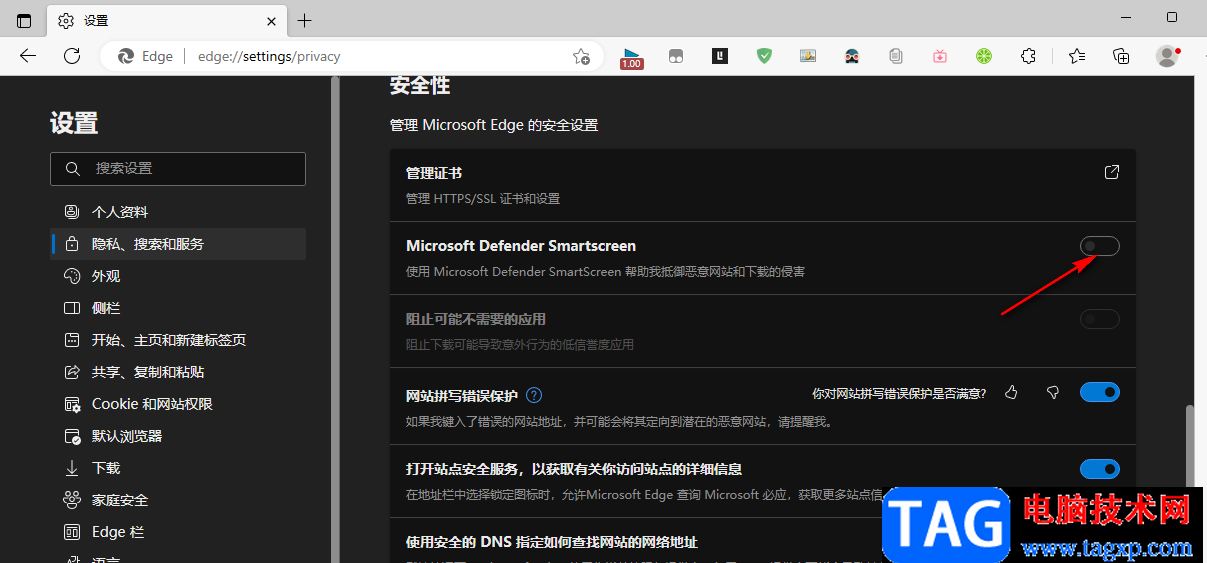
Task: Open the pink video download extension
Action: pyautogui.click(x=940, y=56)
